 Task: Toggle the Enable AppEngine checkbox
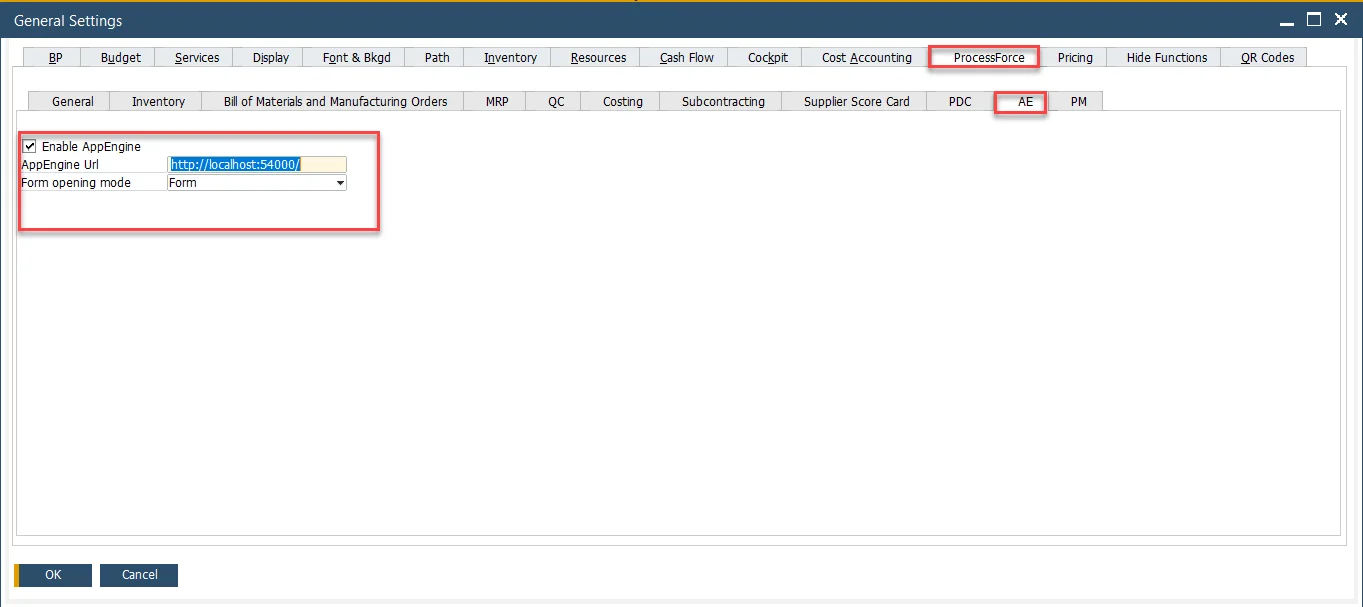click(29, 146)
